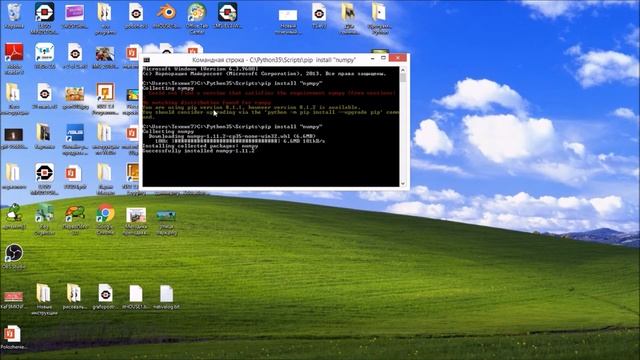Open the KaFSMNOiF red banner icon
The height and width of the screenshot is (360, 640).
pyautogui.click(x=13, y=297)
